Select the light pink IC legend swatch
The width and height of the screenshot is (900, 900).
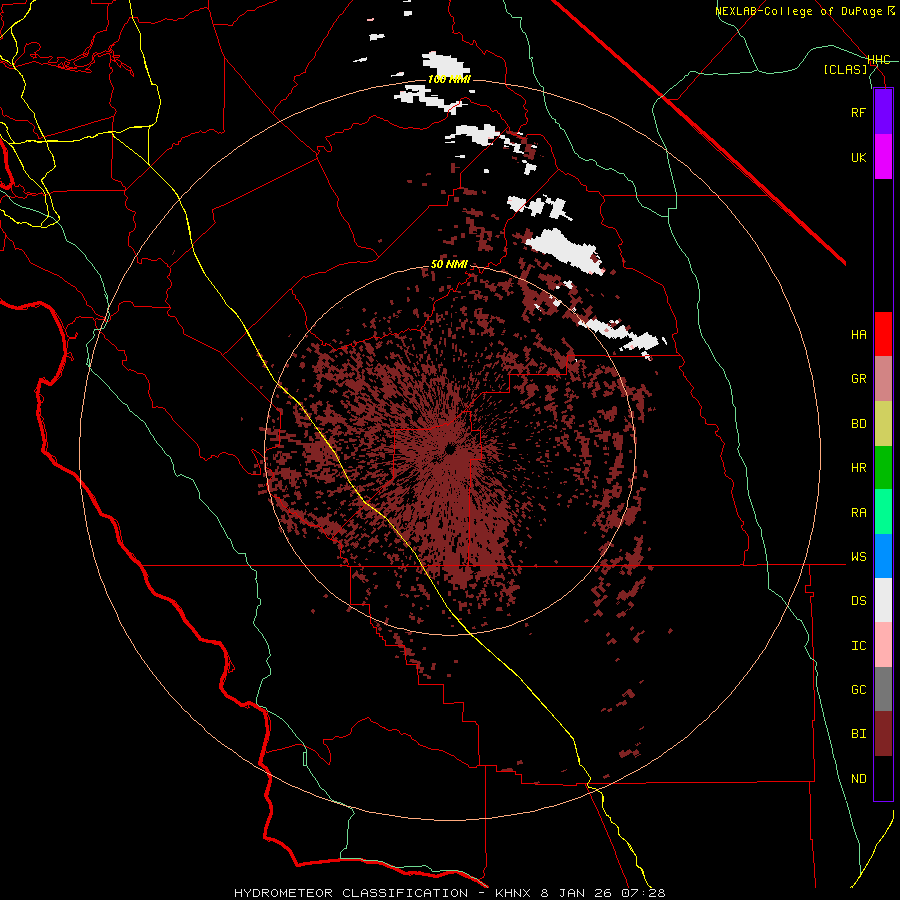pyautogui.click(x=883, y=645)
